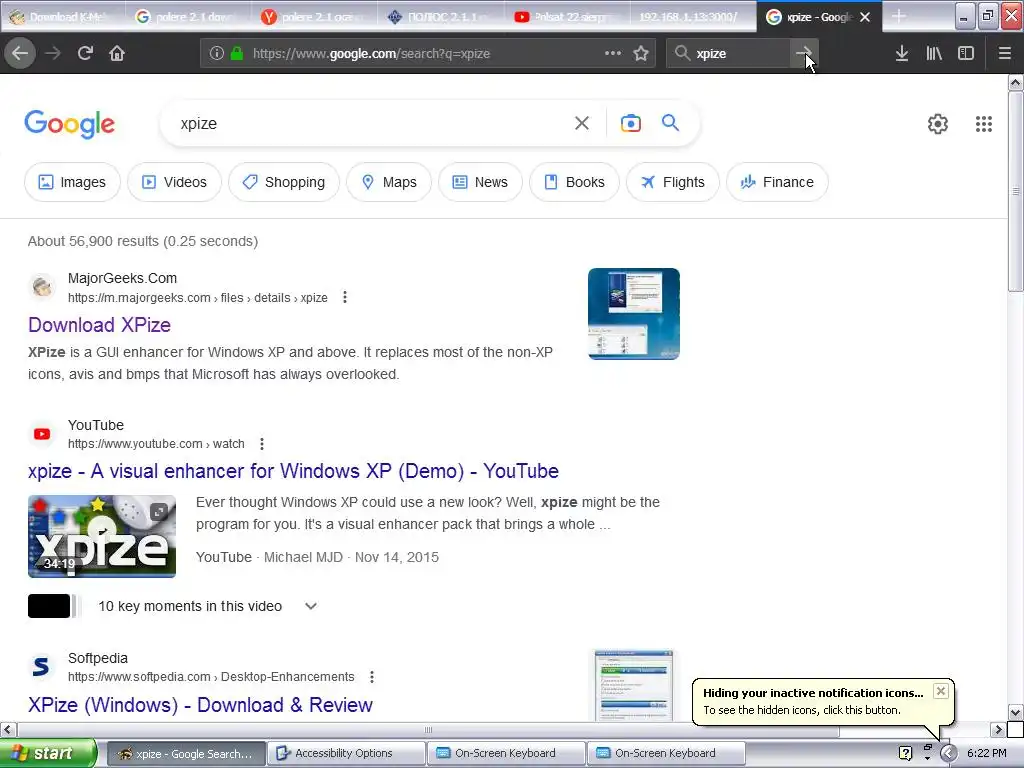The width and height of the screenshot is (1024, 768).
Task: Click the horizontal scrollbar right arrow
Action: coord(997,729)
